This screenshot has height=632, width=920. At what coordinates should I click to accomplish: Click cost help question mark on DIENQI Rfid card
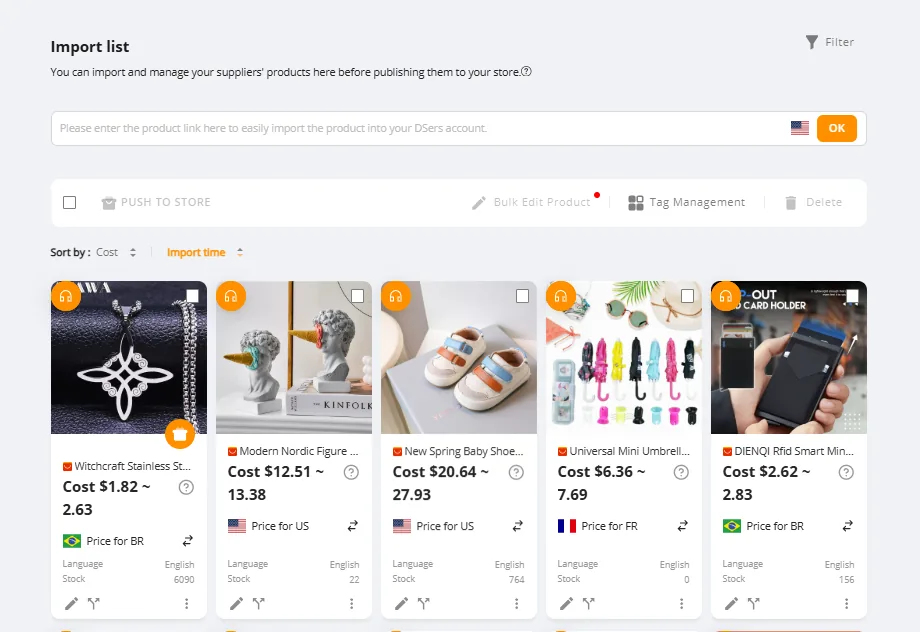pyautogui.click(x=846, y=472)
